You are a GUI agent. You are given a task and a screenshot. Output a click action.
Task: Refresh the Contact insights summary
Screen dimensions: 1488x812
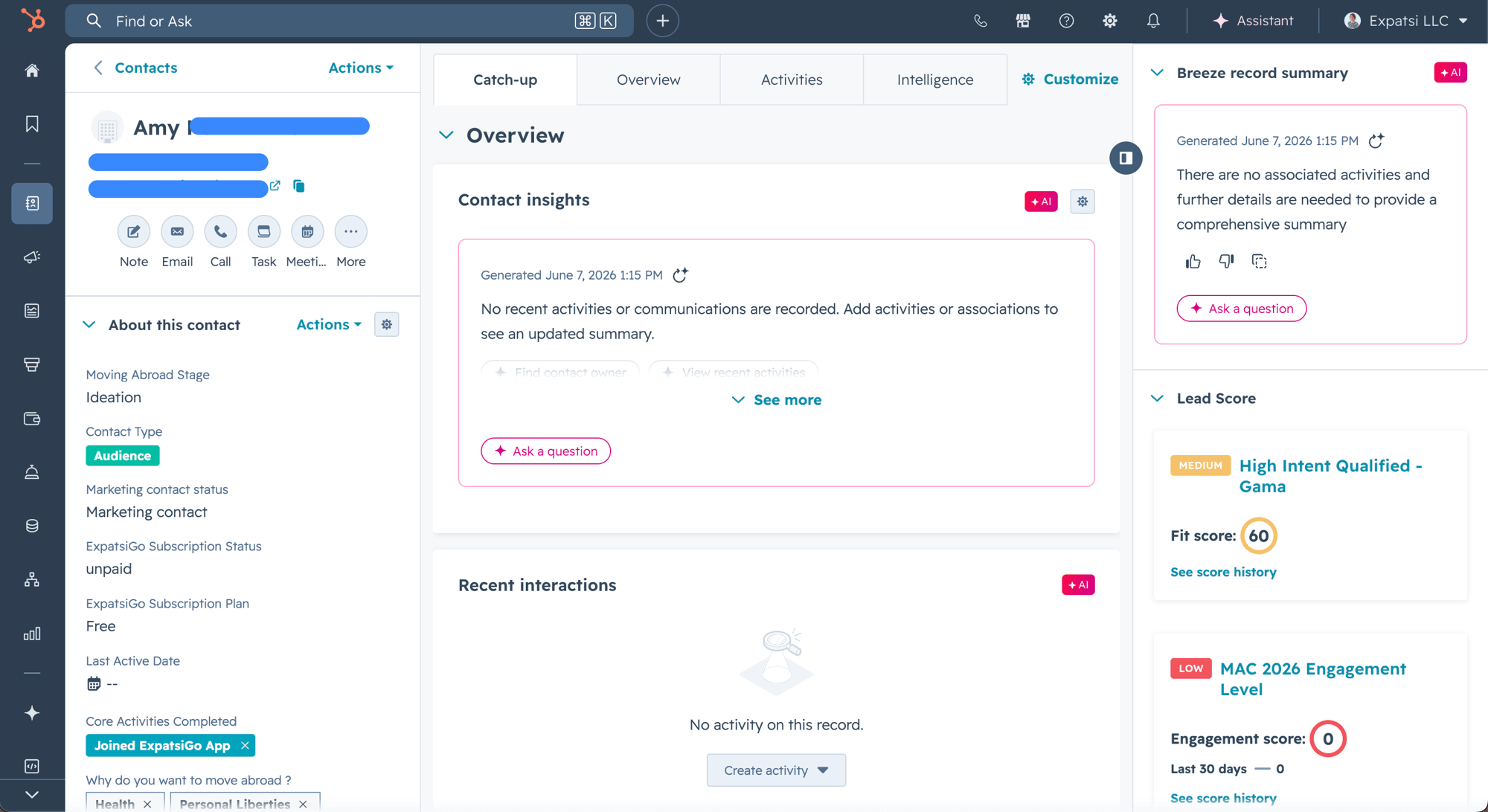pyautogui.click(x=680, y=275)
